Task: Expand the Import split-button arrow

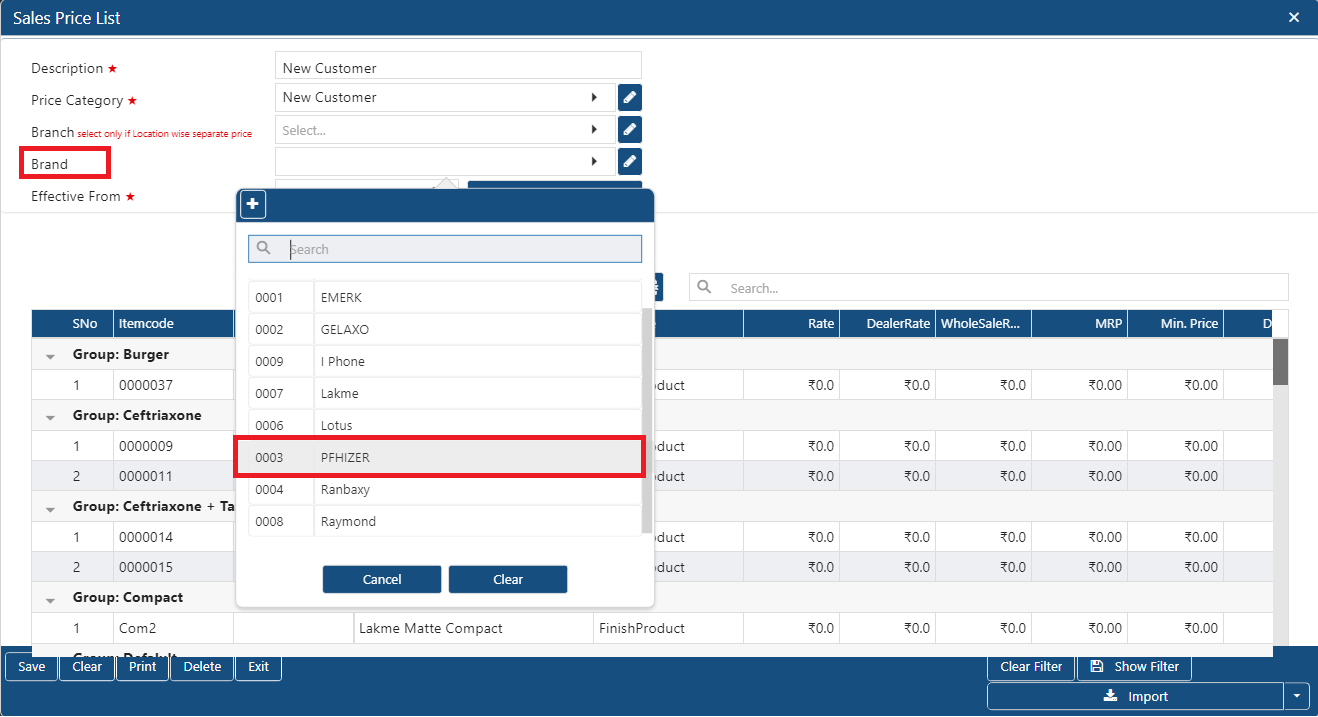Action: pyautogui.click(x=1297, y=696)
